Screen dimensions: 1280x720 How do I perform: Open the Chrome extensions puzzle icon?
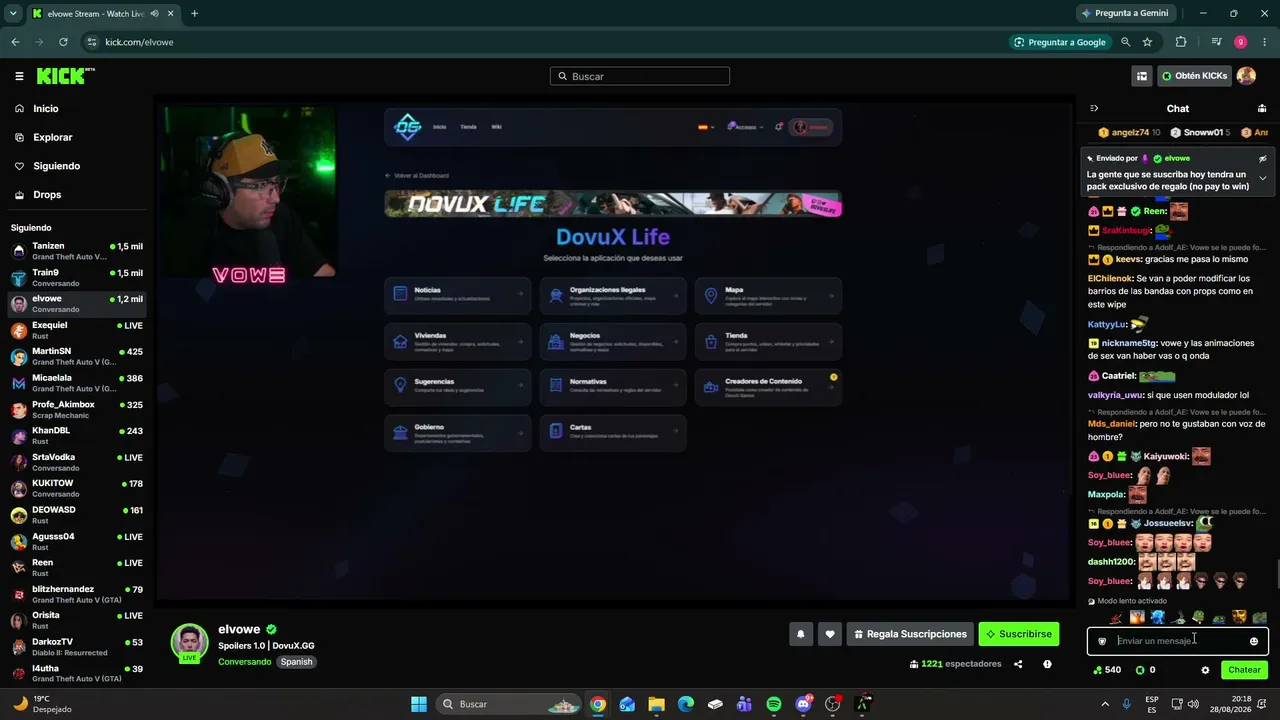point(1181,42)
